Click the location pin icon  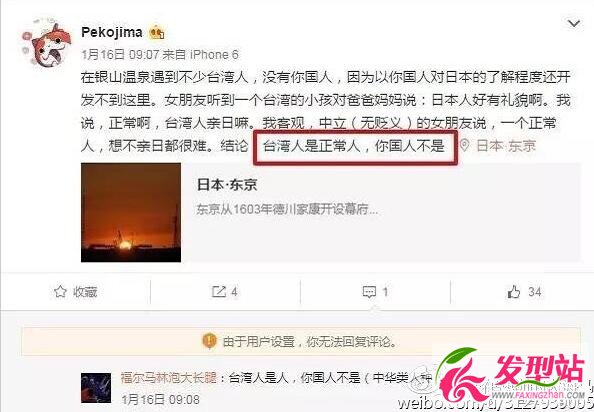pos(464,145)
